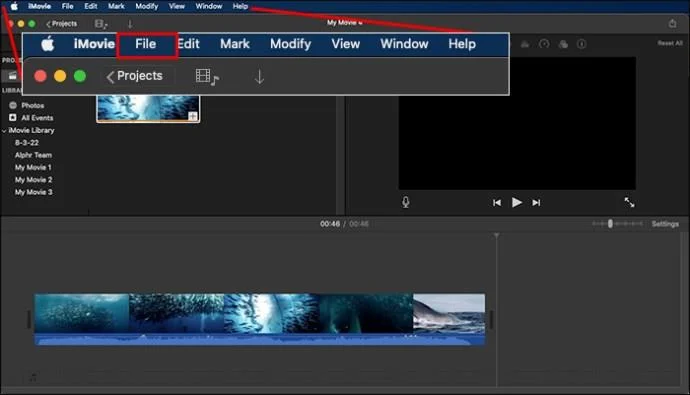Open the Window menu in the real macOS menu bar
Viewport: 690px width, 395px height.
pyautogui.click(x=209, y=6)
